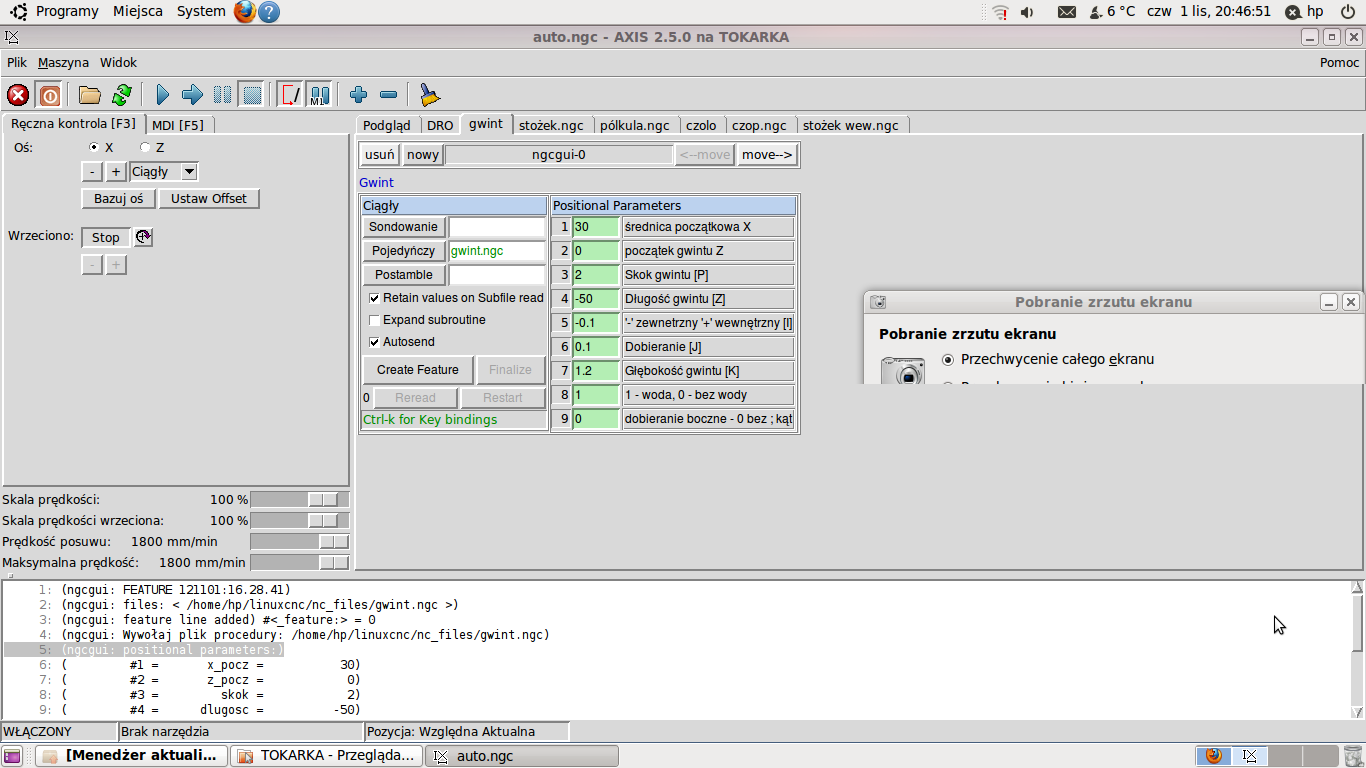Open help icon in top panel
The height and width of the screenshot is (768, 1366).
[x=269, y=12]
